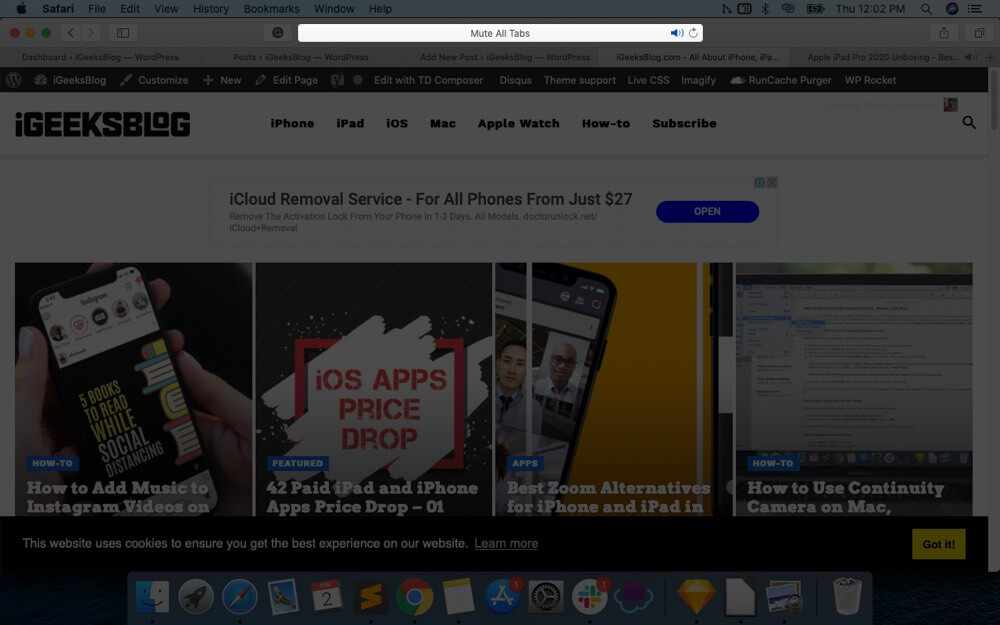
Task: Click Subscribe in site navigation
Action: coord(684,123)
